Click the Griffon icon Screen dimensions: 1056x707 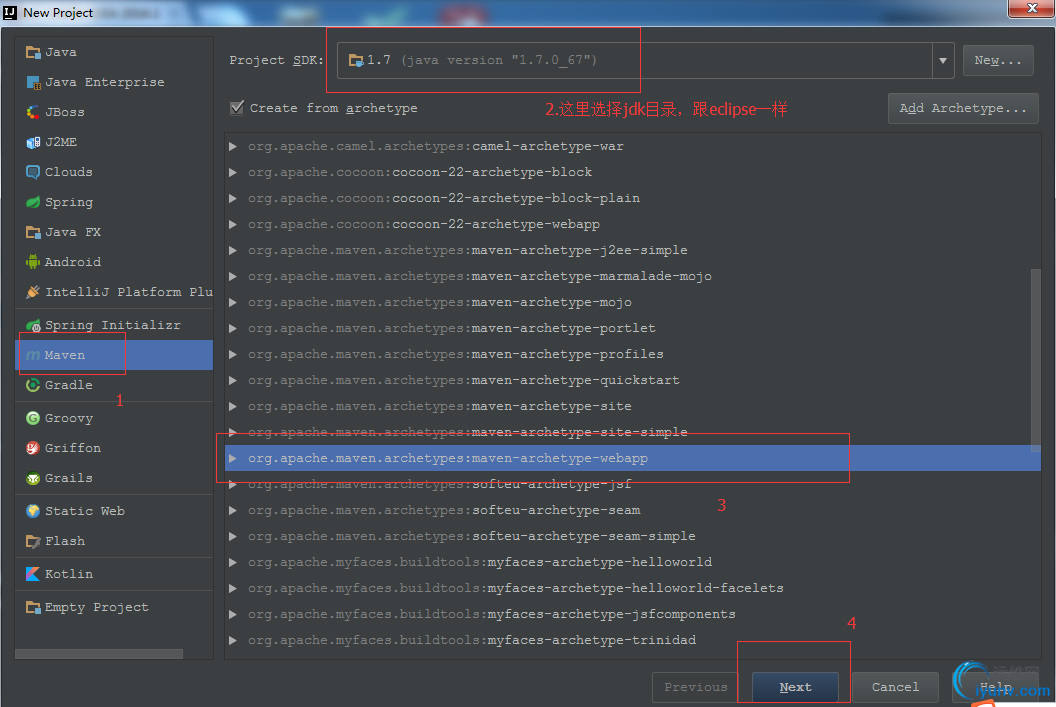pyautogui.click(x=33, y=448)
